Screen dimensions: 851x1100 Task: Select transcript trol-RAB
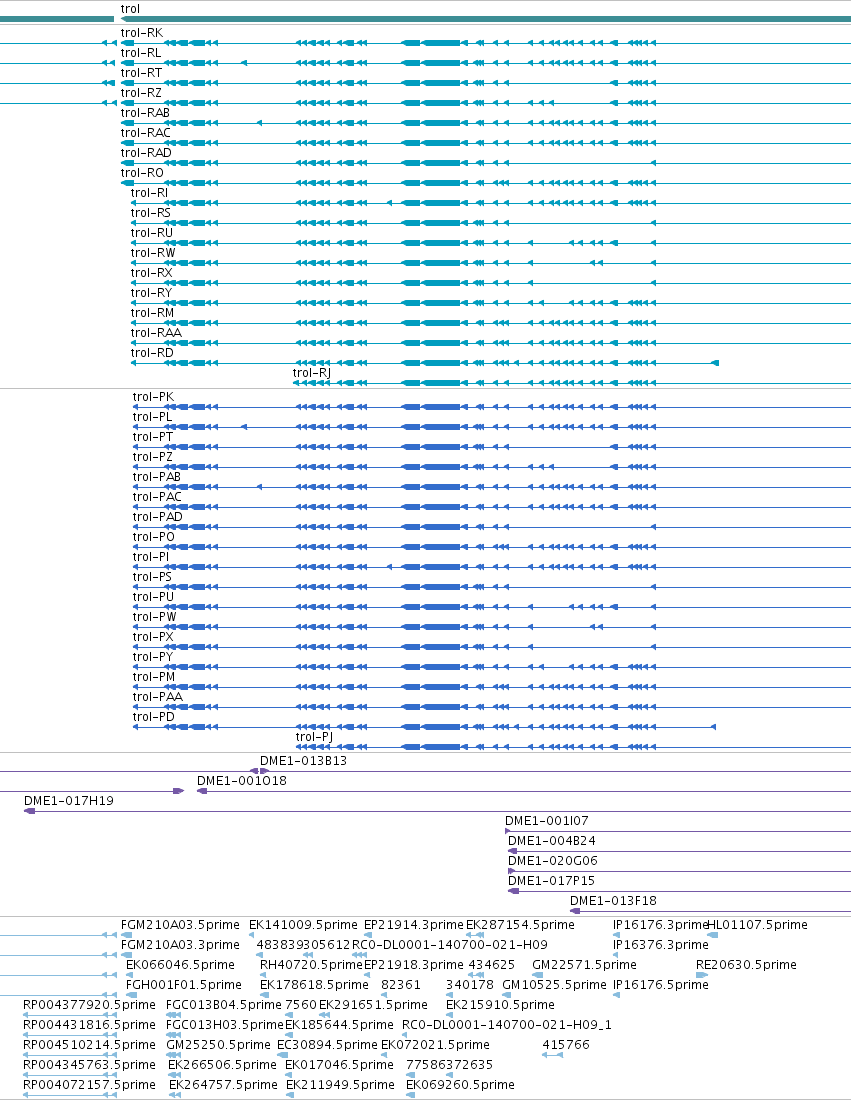[145, 112]
